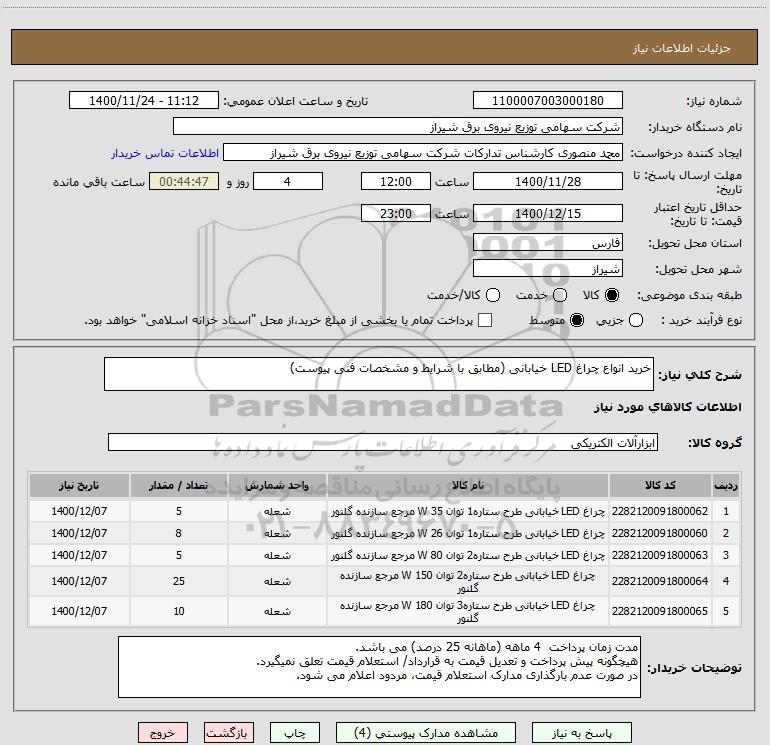The image size is (770, 745).
Task: Click the delivery province field فارس
Action: (x=548, y=243)
